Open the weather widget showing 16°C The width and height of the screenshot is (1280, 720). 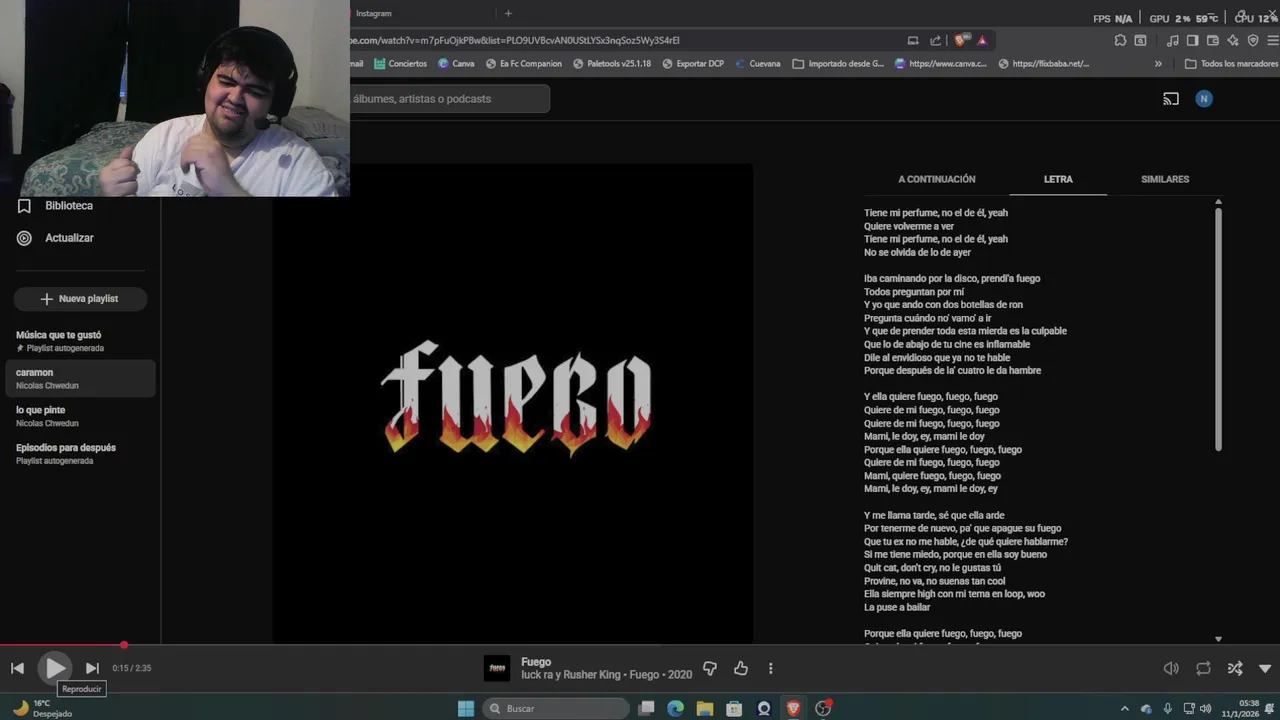pos(42,708)
